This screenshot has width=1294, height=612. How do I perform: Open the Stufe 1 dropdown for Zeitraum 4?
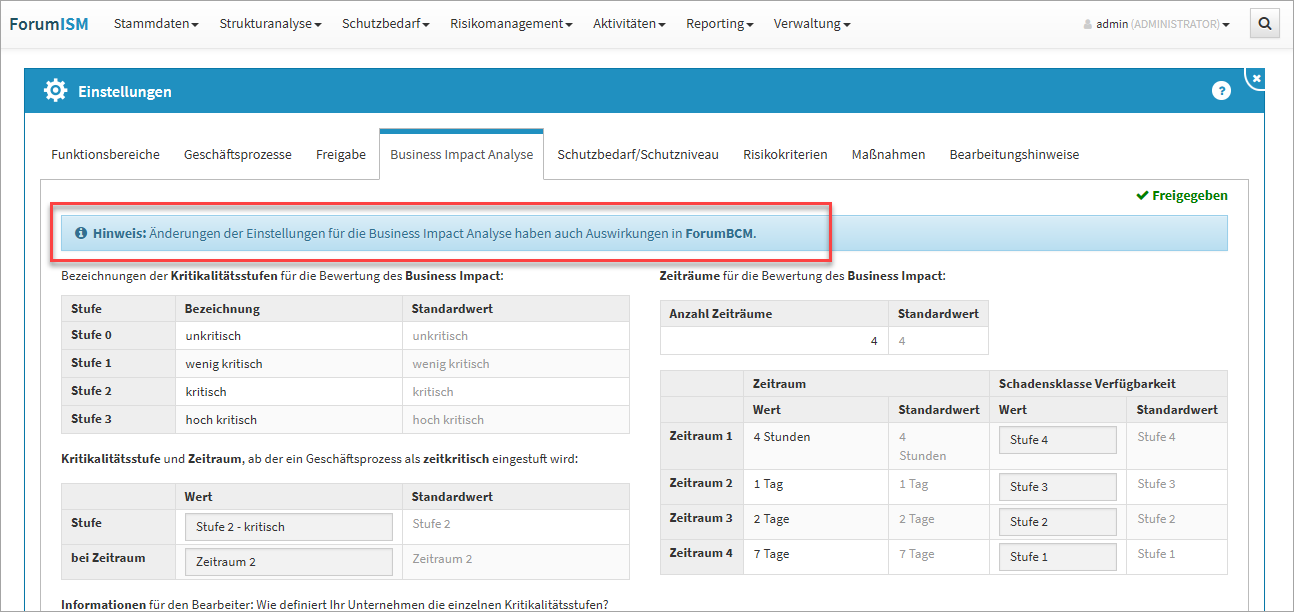click(1057, 556)
